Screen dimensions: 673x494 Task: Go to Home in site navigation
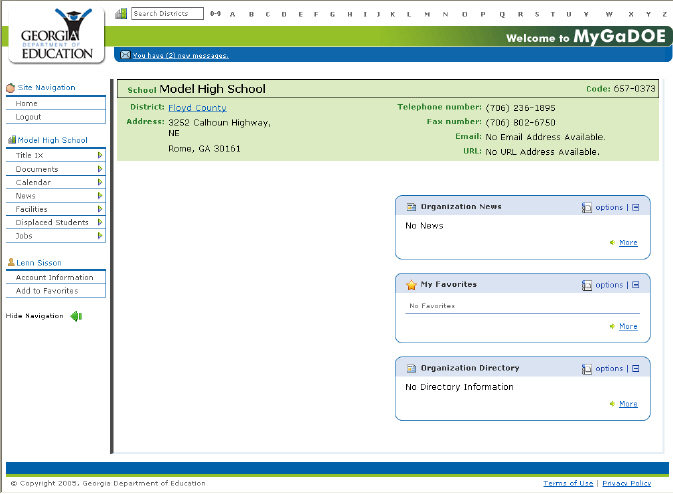click(56, 103)
